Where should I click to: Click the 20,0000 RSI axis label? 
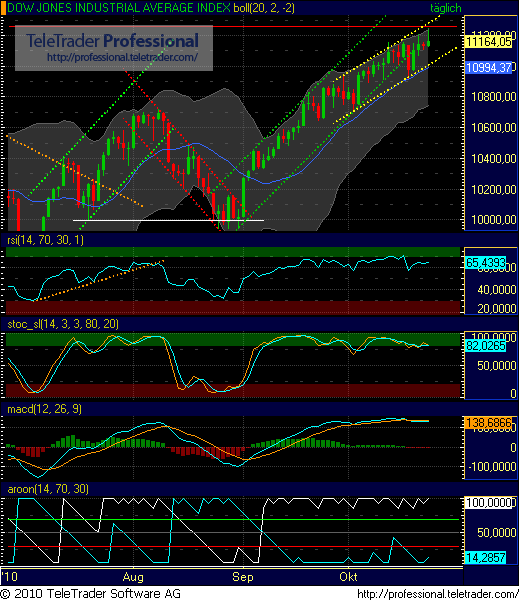click(496, 308)
